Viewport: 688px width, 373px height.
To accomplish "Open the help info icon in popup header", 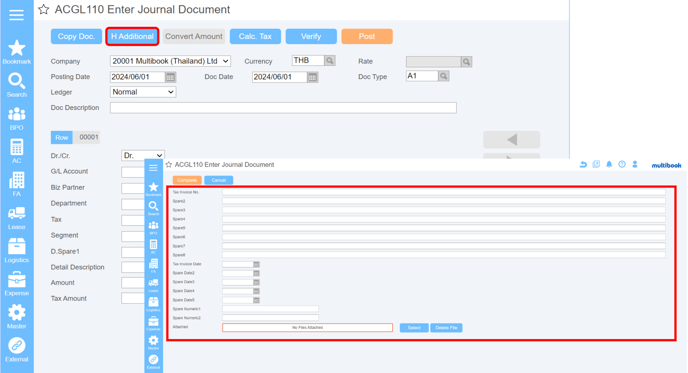I will tap(622, 164).
